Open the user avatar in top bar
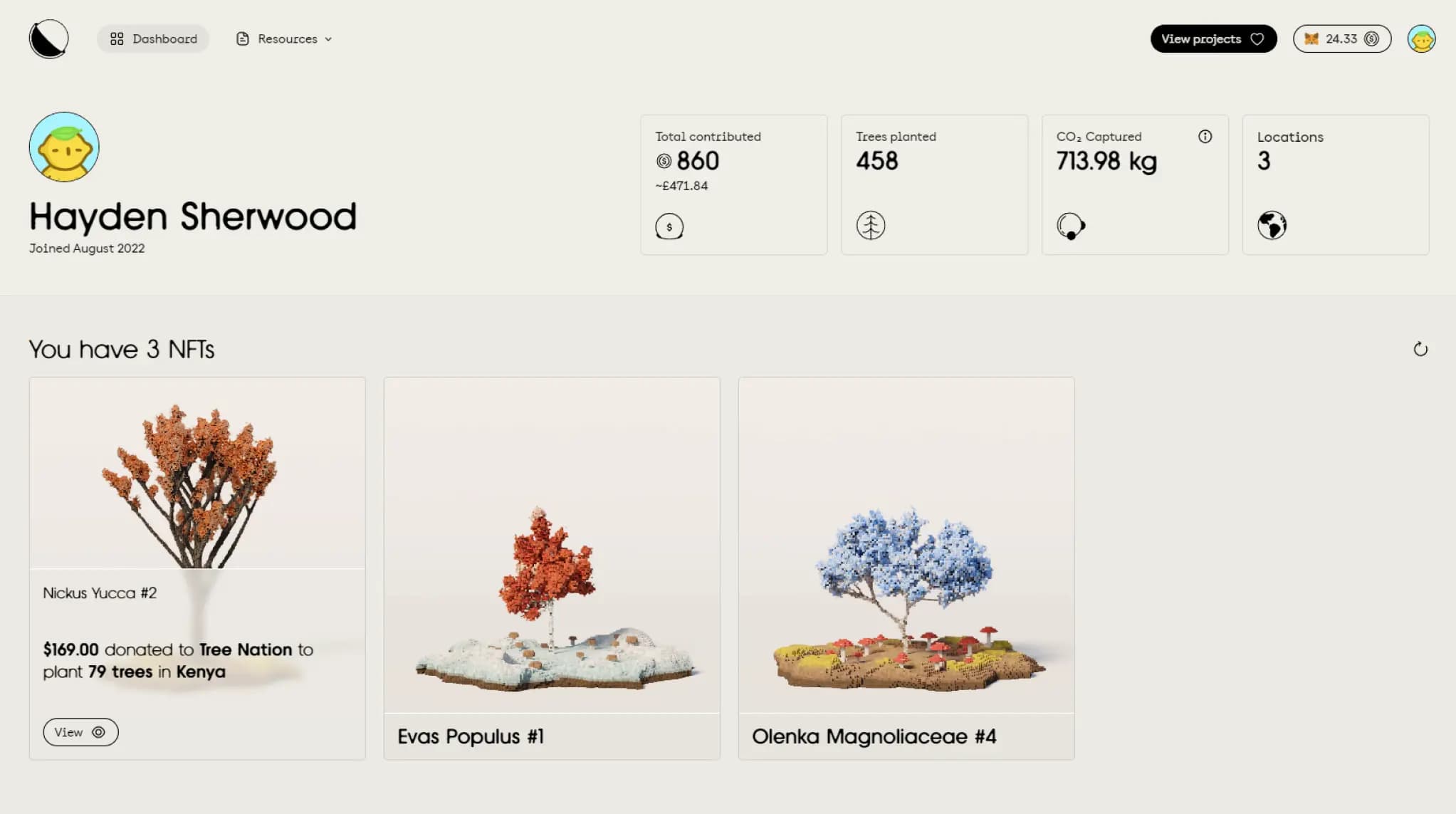Screen dimensions: 1456x814 (1421, 38)
